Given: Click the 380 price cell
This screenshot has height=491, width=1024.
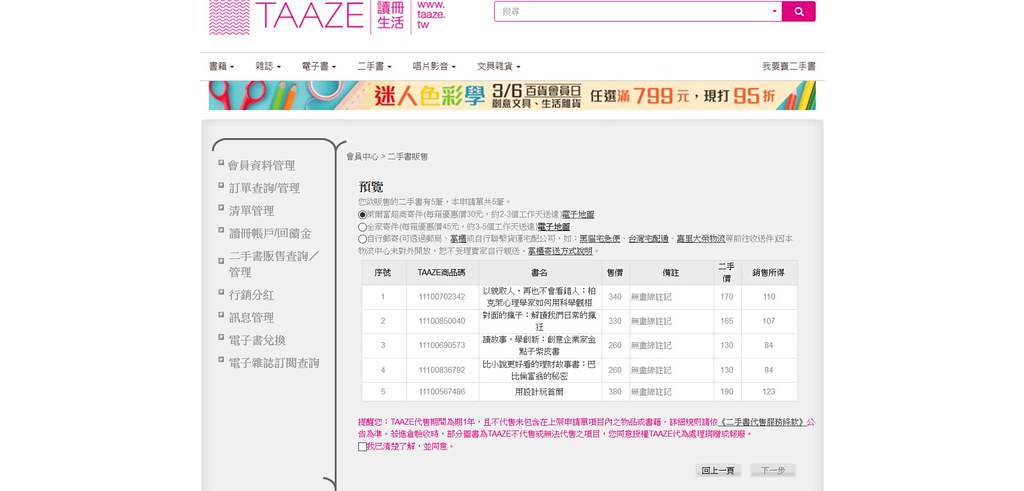Looking at the screenshot, I should (615, 392).
